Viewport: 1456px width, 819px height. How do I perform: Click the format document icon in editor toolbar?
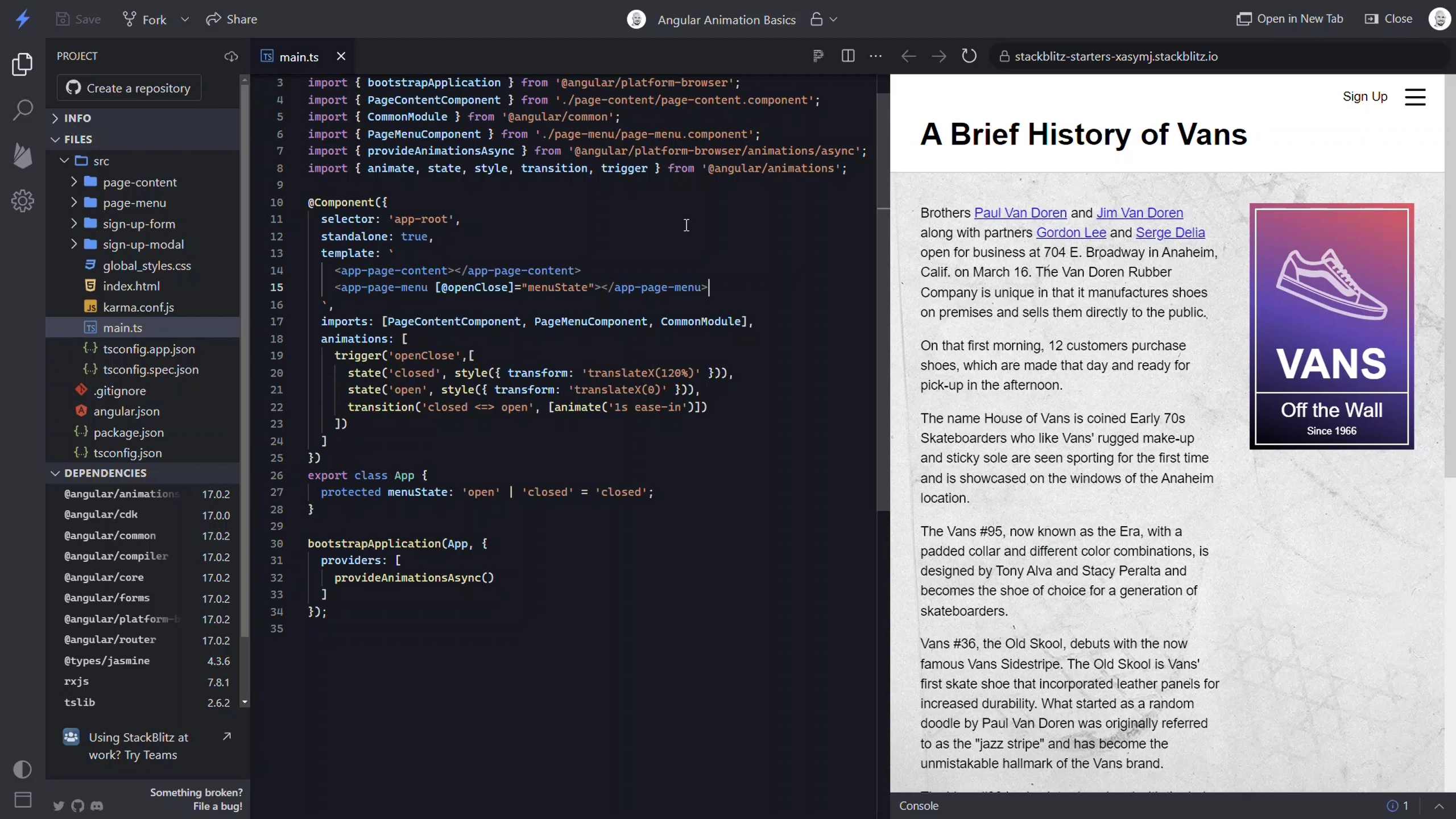(818, 56)
